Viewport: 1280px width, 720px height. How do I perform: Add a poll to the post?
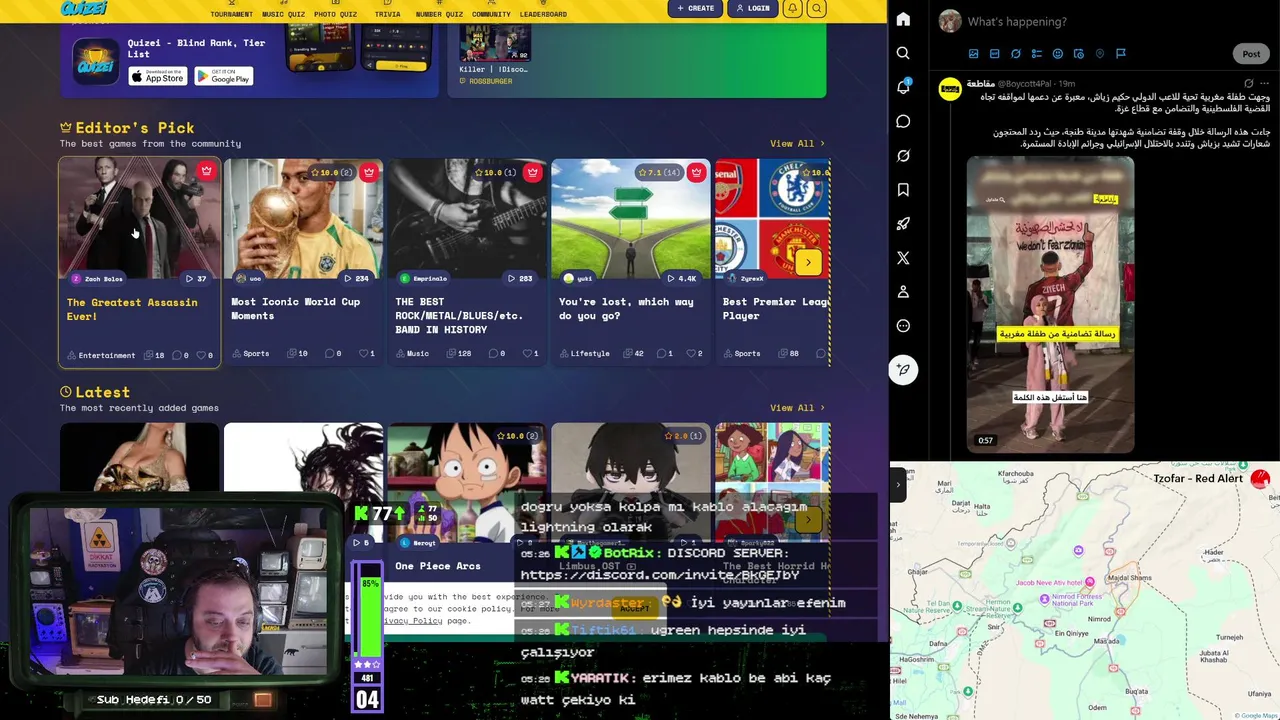click(1037, 53)
